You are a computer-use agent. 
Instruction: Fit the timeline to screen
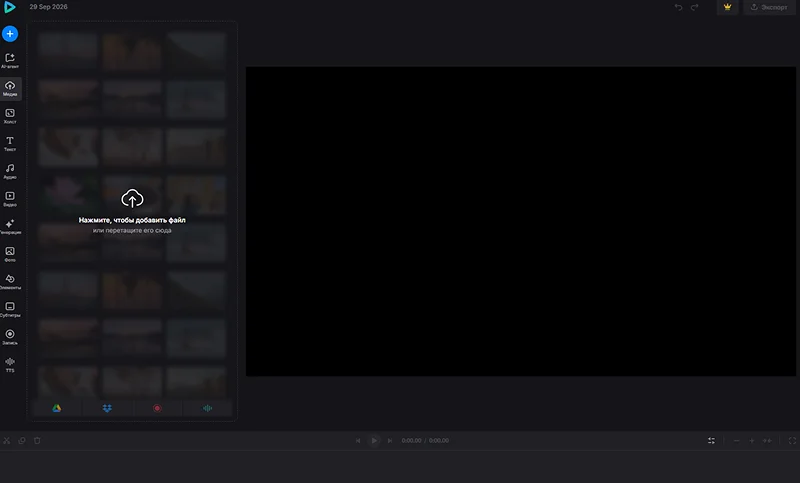point(767,441)
